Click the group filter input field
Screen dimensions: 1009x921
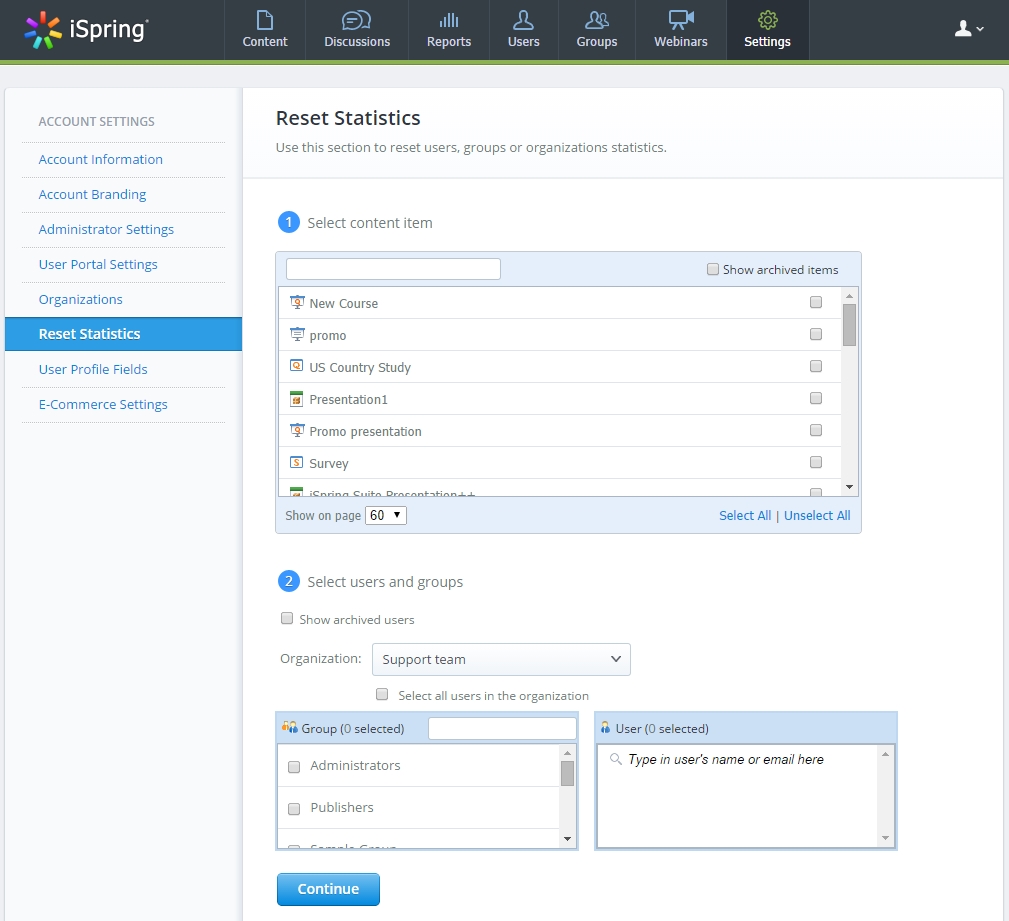point(502,729)
